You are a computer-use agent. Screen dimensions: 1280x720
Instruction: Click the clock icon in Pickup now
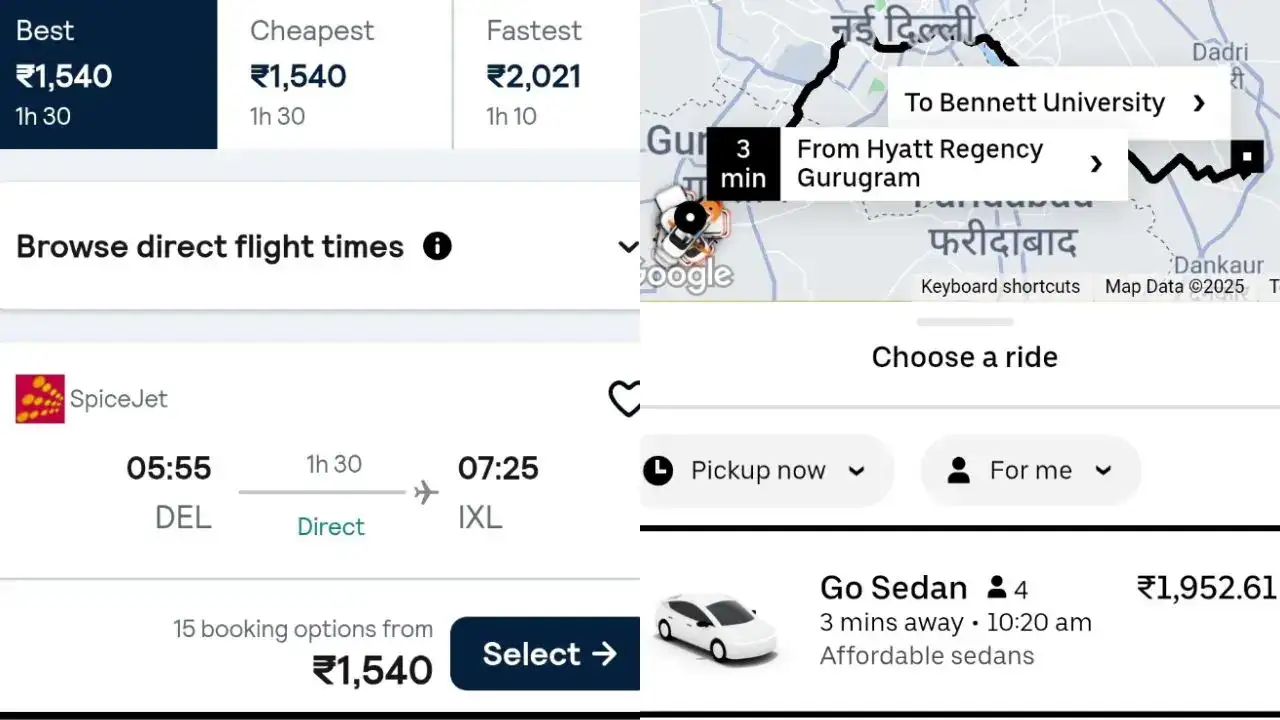(x=658, y=470)
